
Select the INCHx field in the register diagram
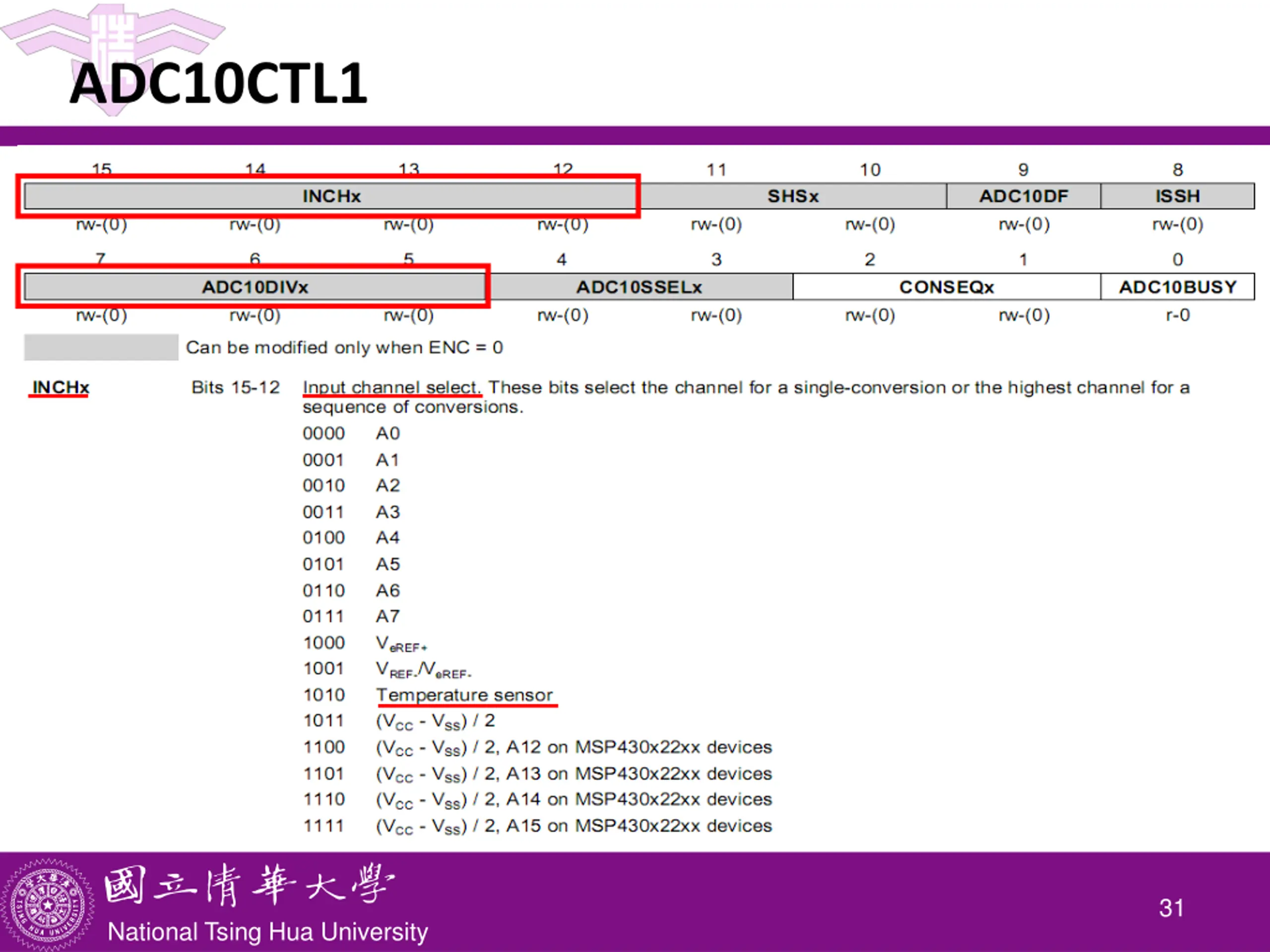click(331, 196)
